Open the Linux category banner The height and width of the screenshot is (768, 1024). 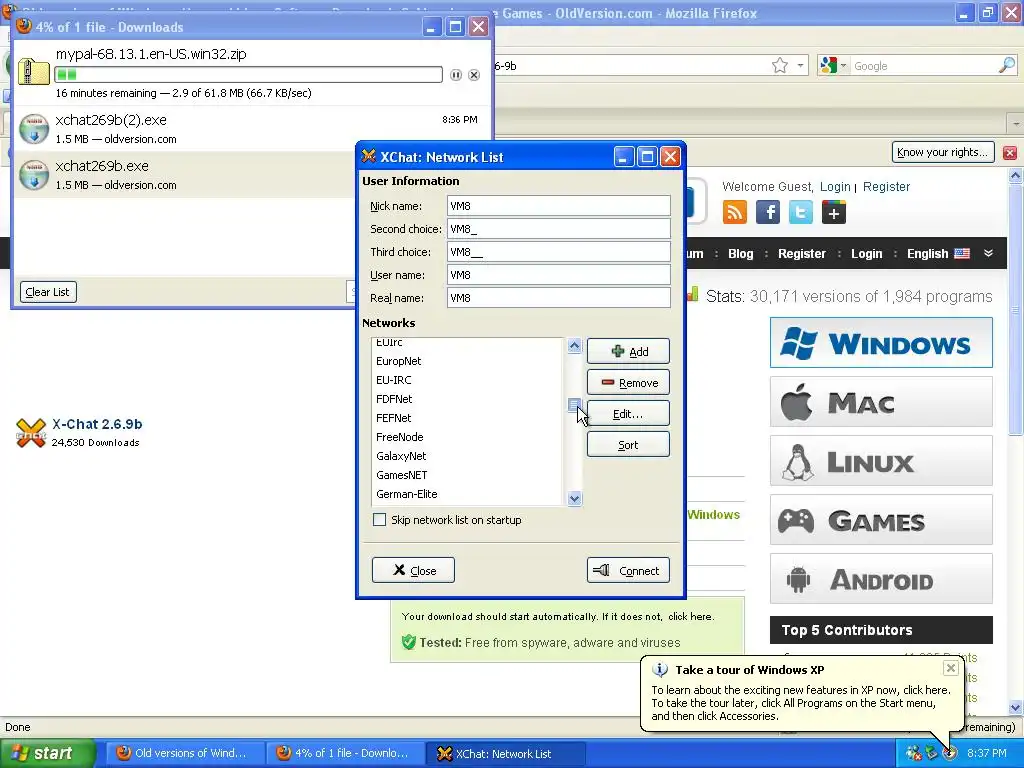(881, 461)
